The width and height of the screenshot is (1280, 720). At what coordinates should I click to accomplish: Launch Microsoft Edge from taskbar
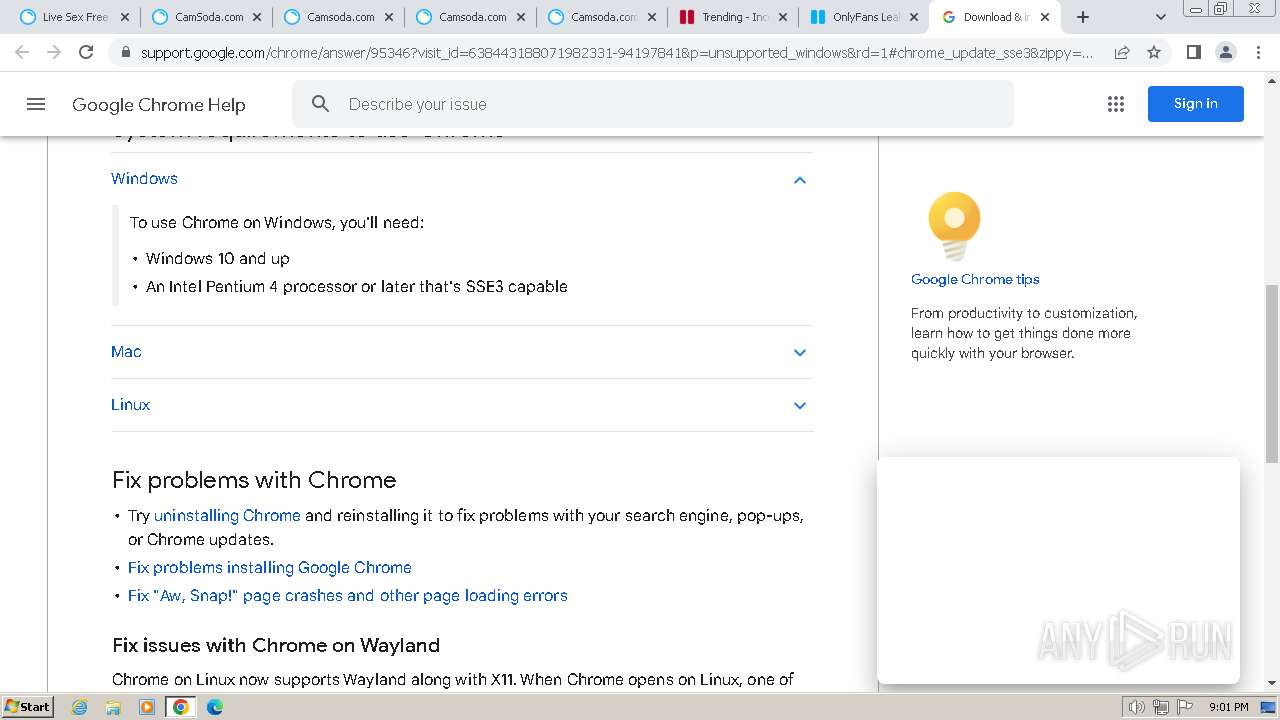[215, 707]
